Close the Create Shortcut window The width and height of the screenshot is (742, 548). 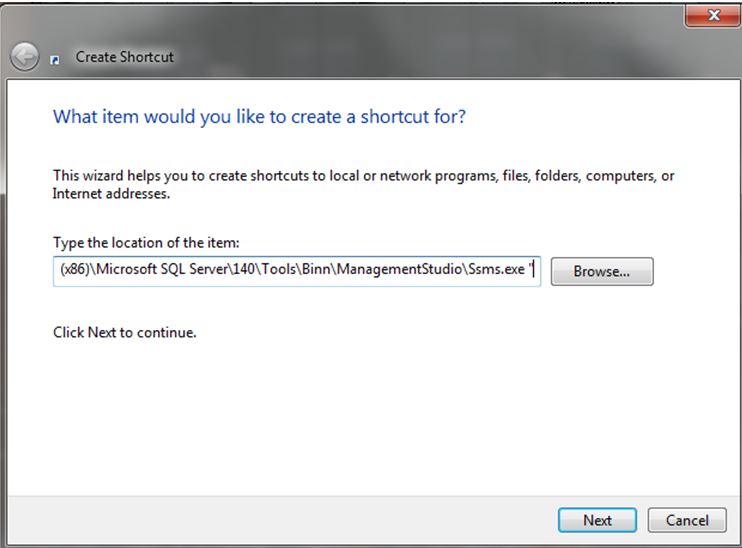pos(714,15)
